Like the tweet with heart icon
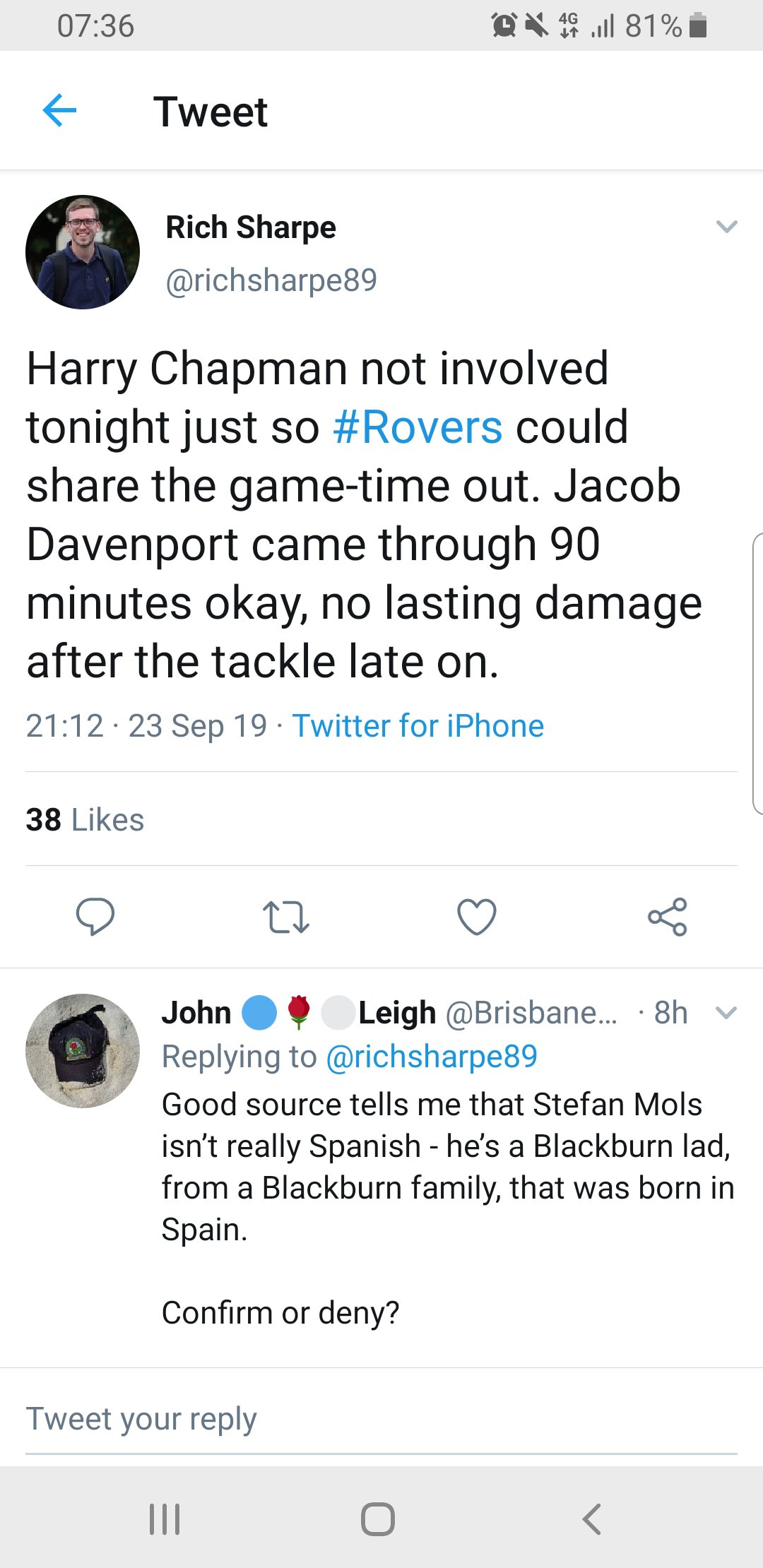Screen dimensions: 763x1568 [477, 916]
